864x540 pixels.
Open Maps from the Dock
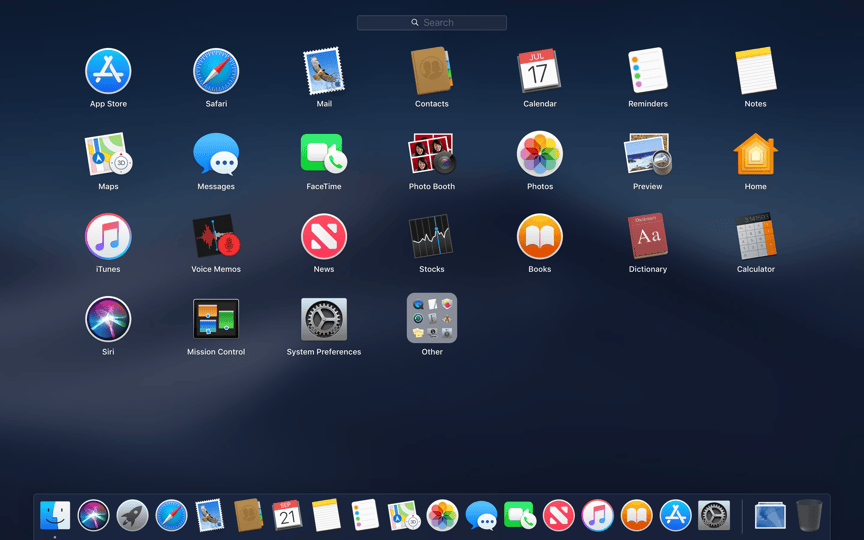(404, 515)
